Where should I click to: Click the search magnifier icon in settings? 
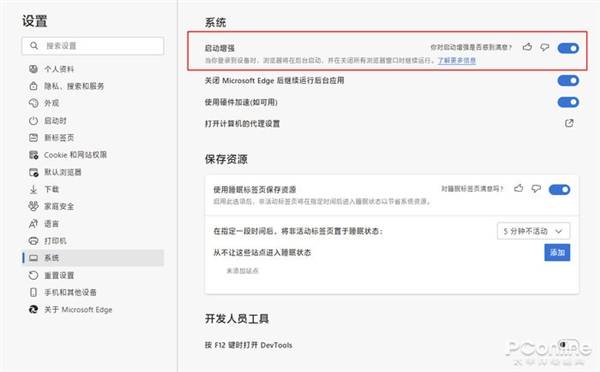point(34,46)
